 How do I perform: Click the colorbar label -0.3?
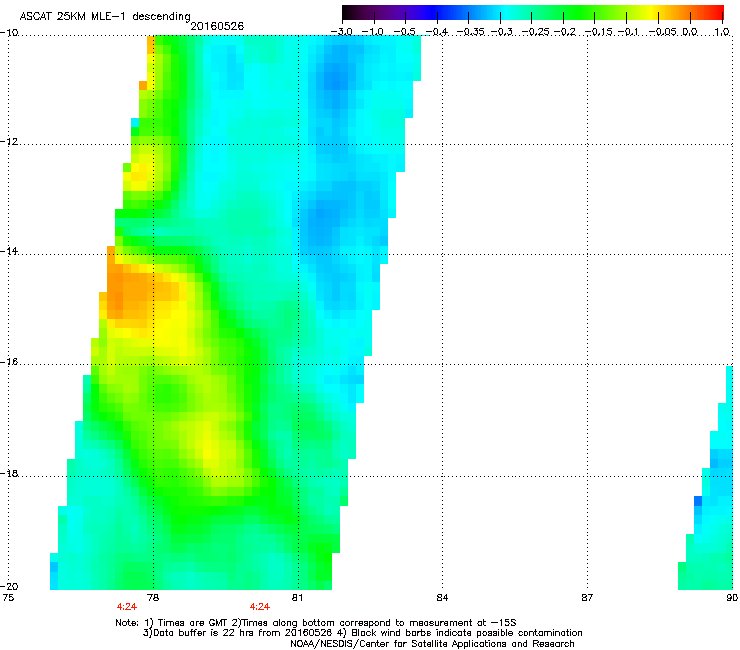[502, 32]
